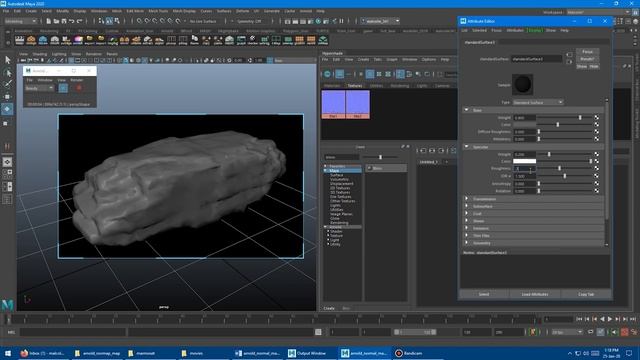Viewport: 640px width, 360px height.
Task: Collapse the Base section
Action: [467, 110]
